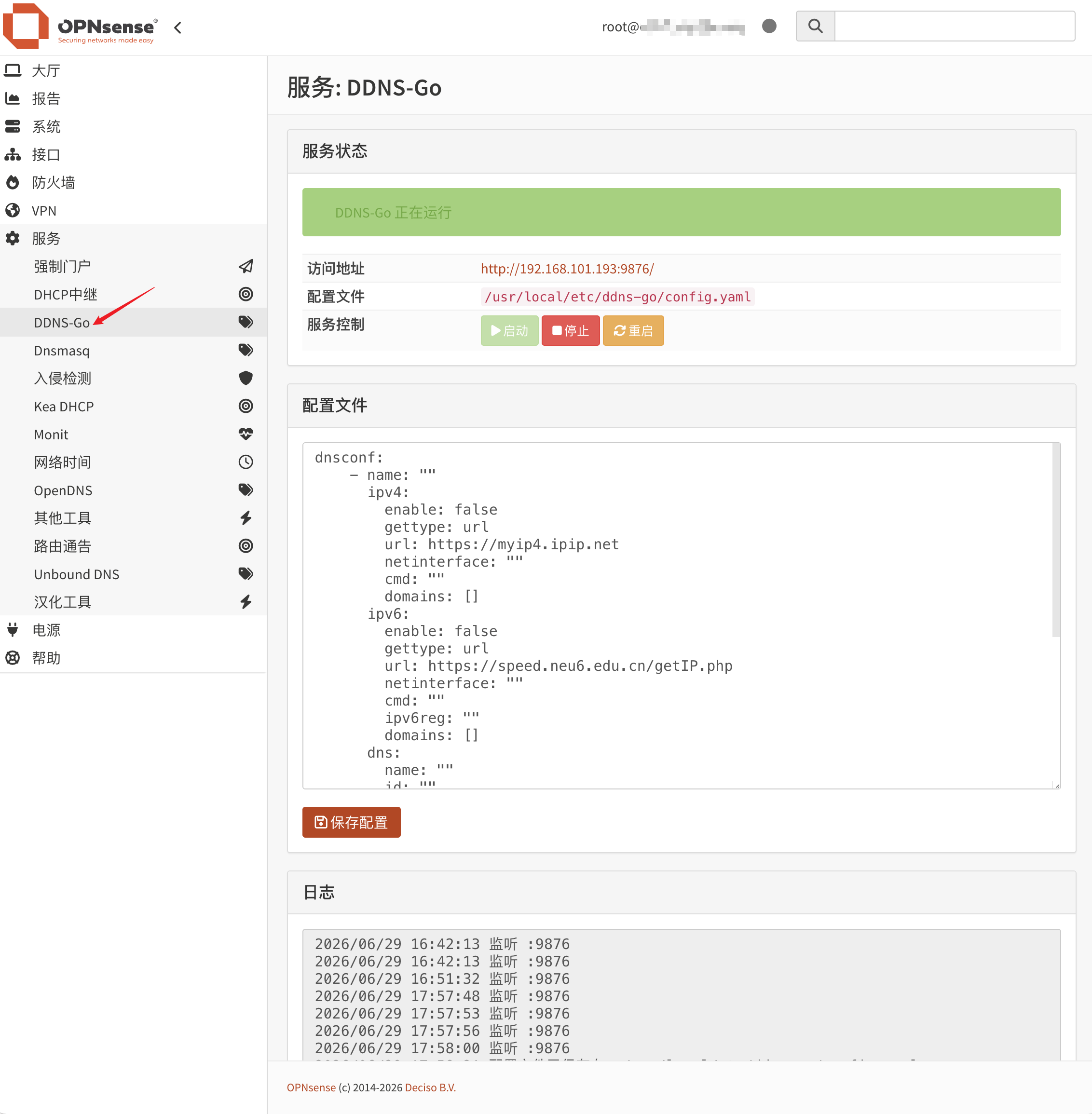Viewport: 1092px width, 1114px height.
Task: Click the 启动 start button
Action: (x=510, y=331)
